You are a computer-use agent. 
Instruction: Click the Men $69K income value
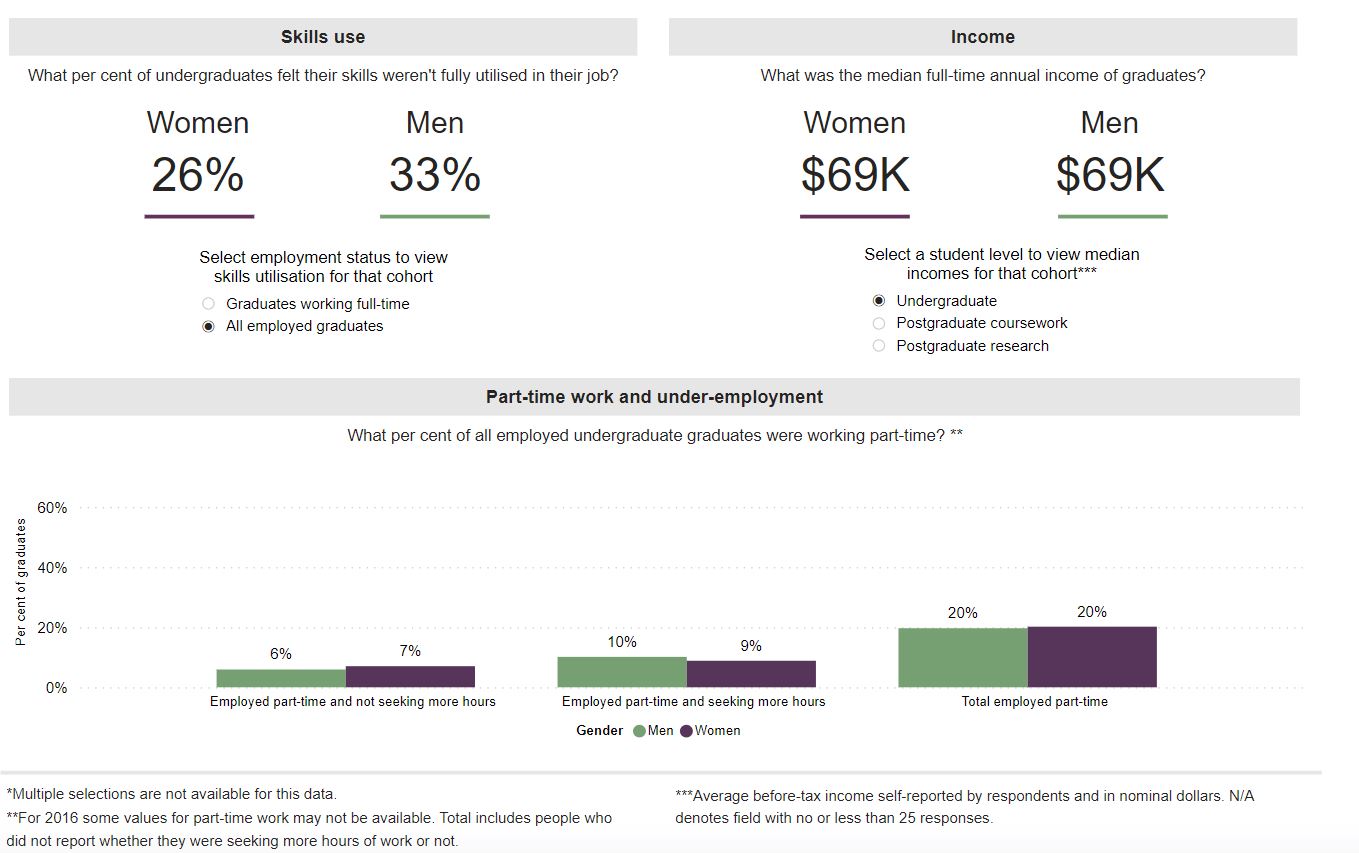pyautogui.click(x=1110, y=175)
